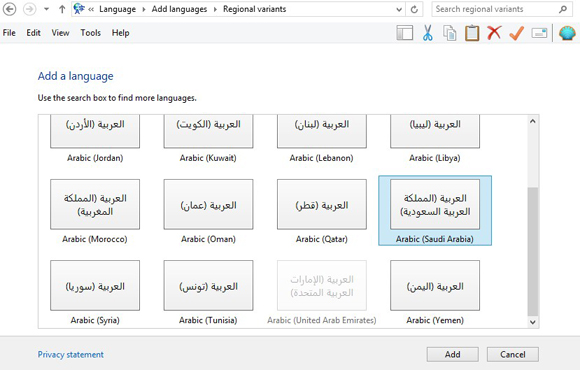Toggle the layout pane toolbar icon

click(x=405, y=33)
